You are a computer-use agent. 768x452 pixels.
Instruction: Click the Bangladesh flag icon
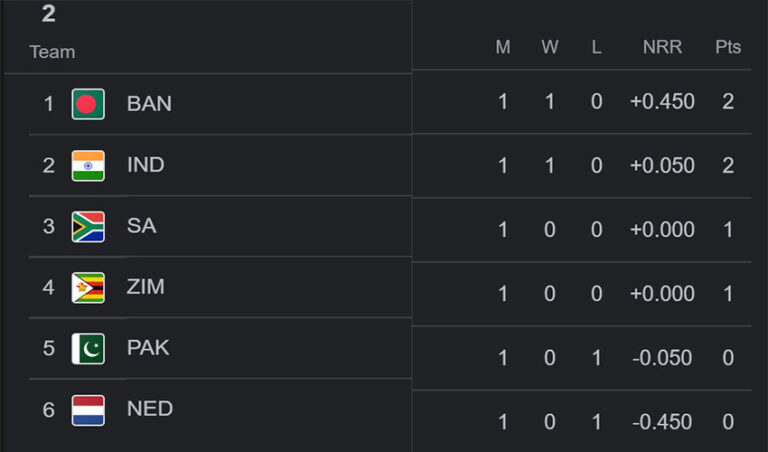[x=88, y=104]
